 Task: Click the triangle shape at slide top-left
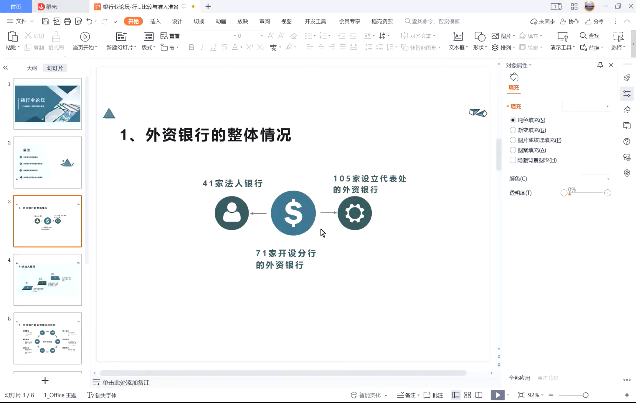[x=110, y=113]
